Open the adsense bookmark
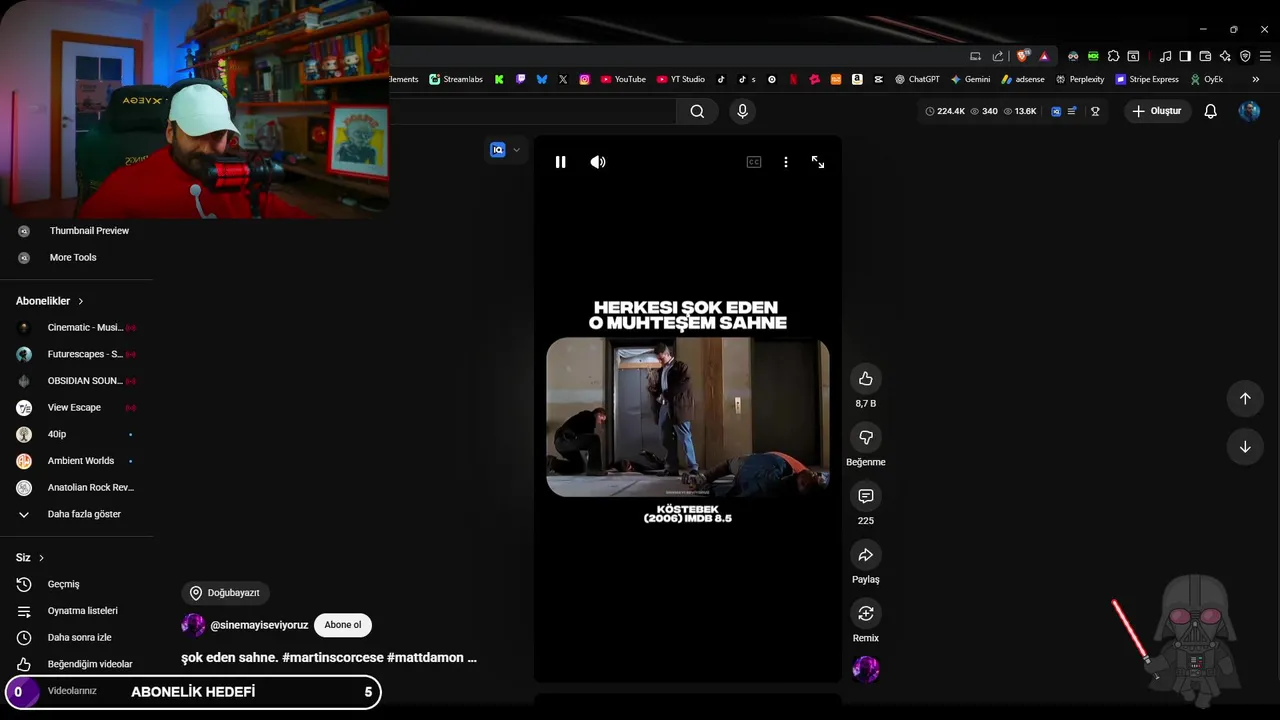1280x720 pixels. coord(1022,79)
